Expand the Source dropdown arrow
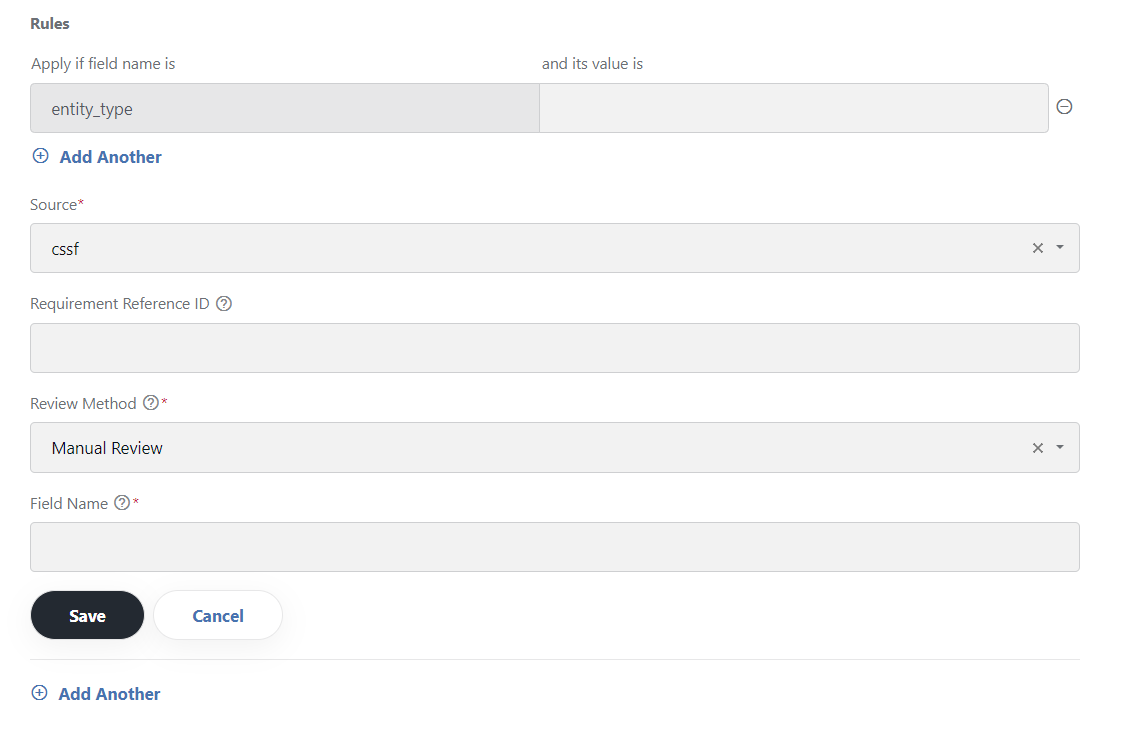 (x=1060, y=248)
